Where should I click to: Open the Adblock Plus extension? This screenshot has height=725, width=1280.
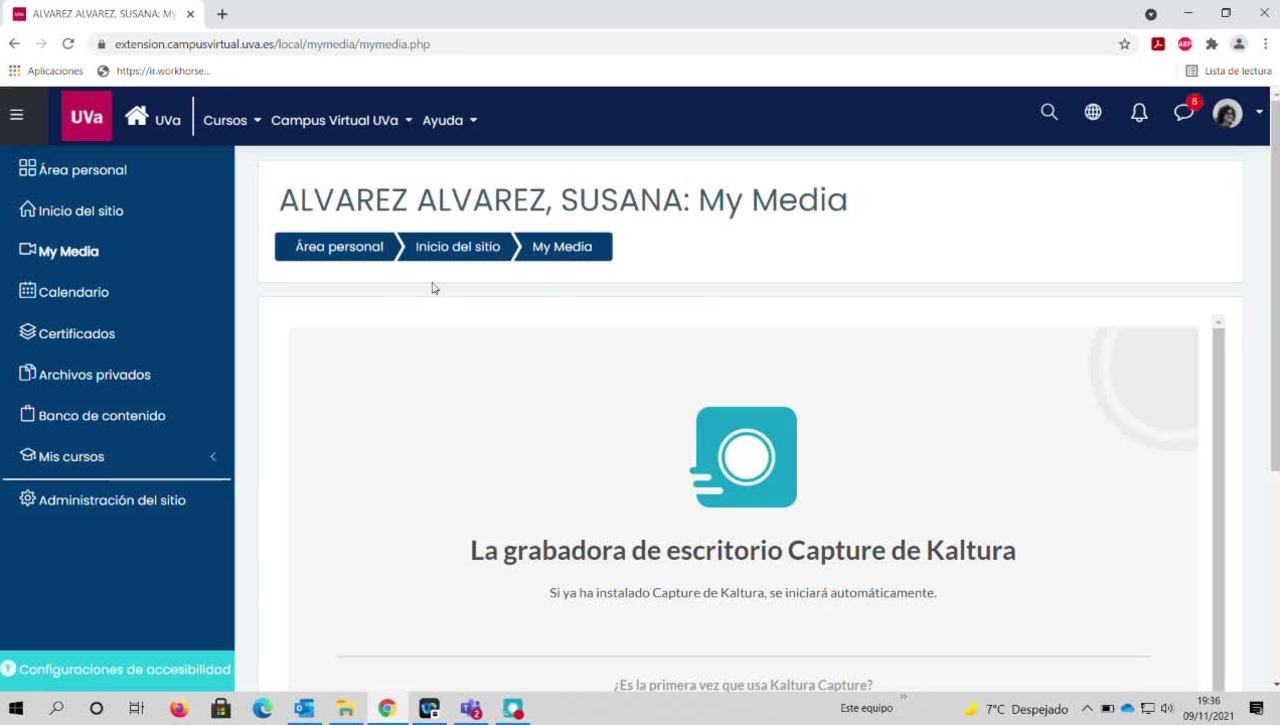pos(1185,44)
